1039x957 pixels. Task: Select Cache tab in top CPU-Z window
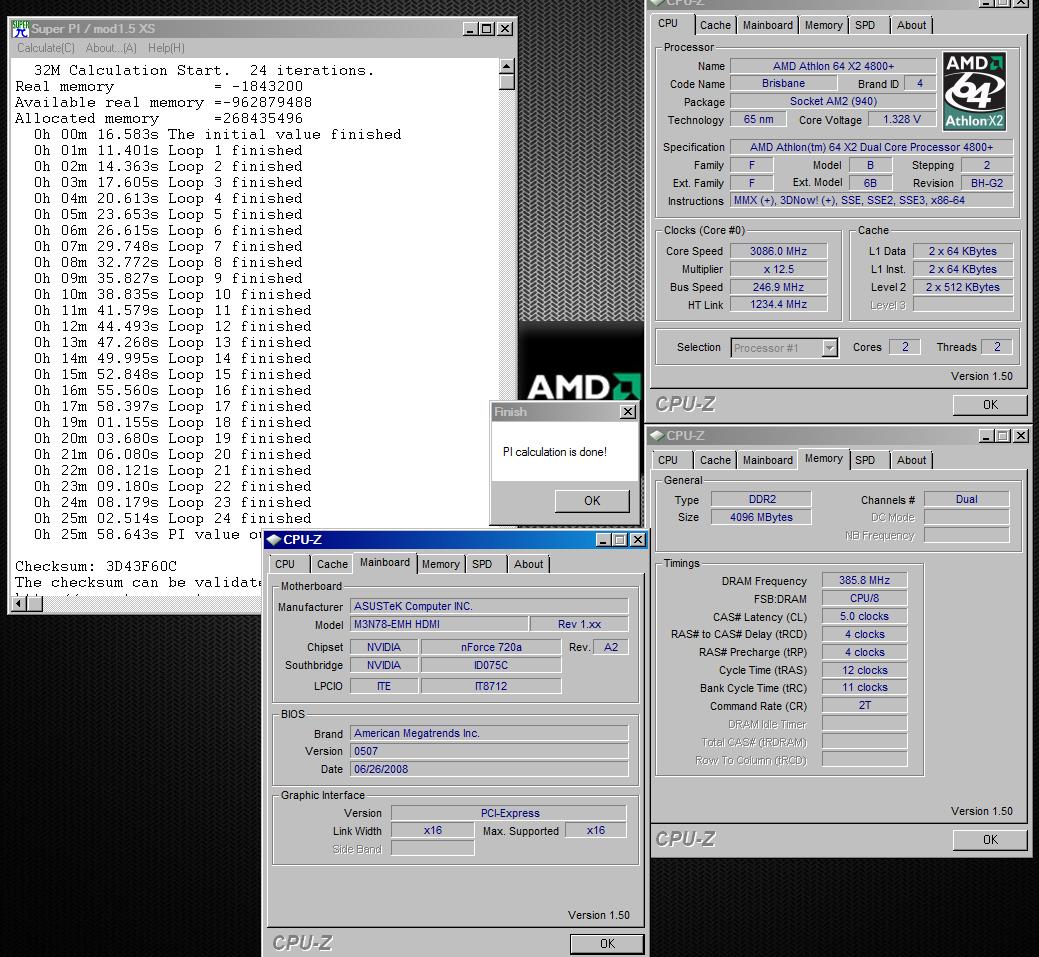715,25
